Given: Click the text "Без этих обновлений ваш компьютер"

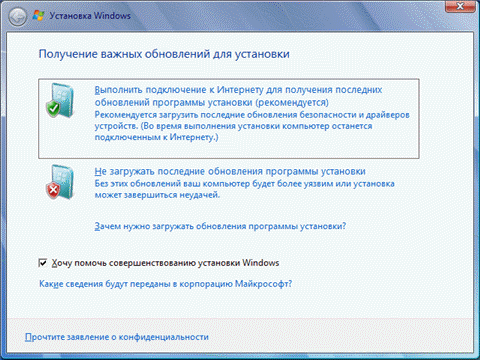Looking at the screenshot, I should [x=172, y=184].
